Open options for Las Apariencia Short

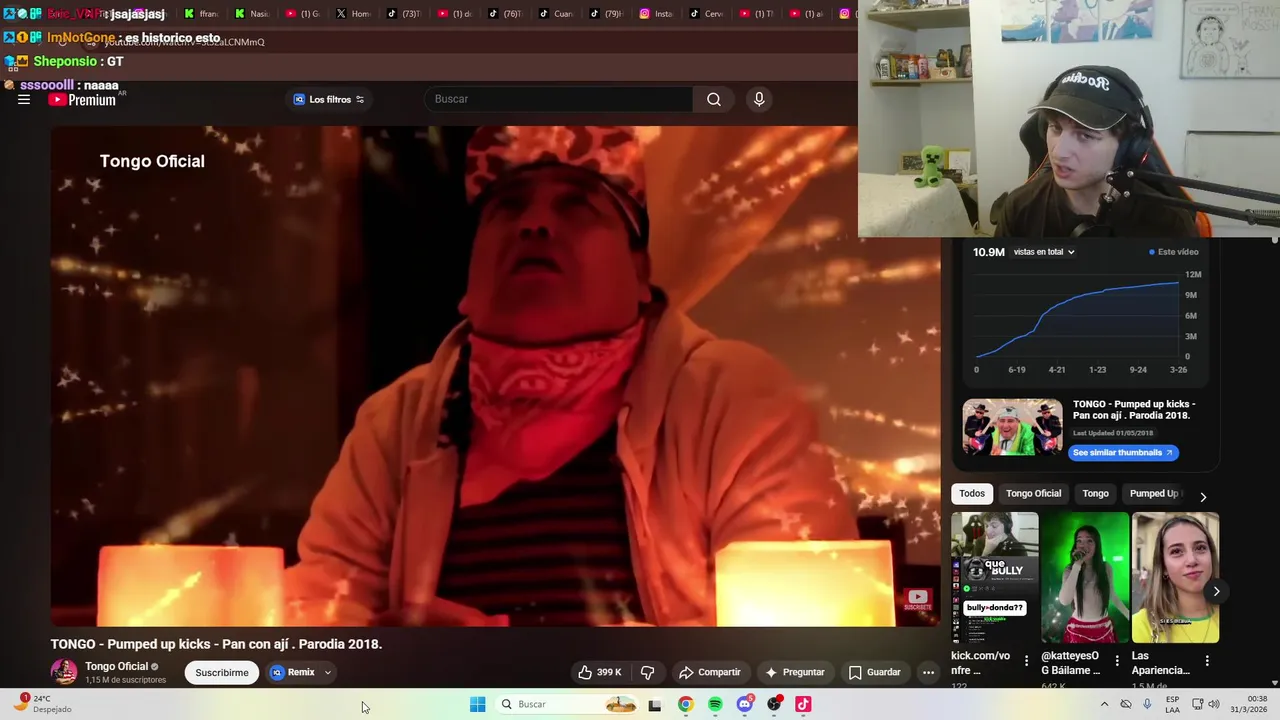pyautogui.click(x=1207, y=661)
